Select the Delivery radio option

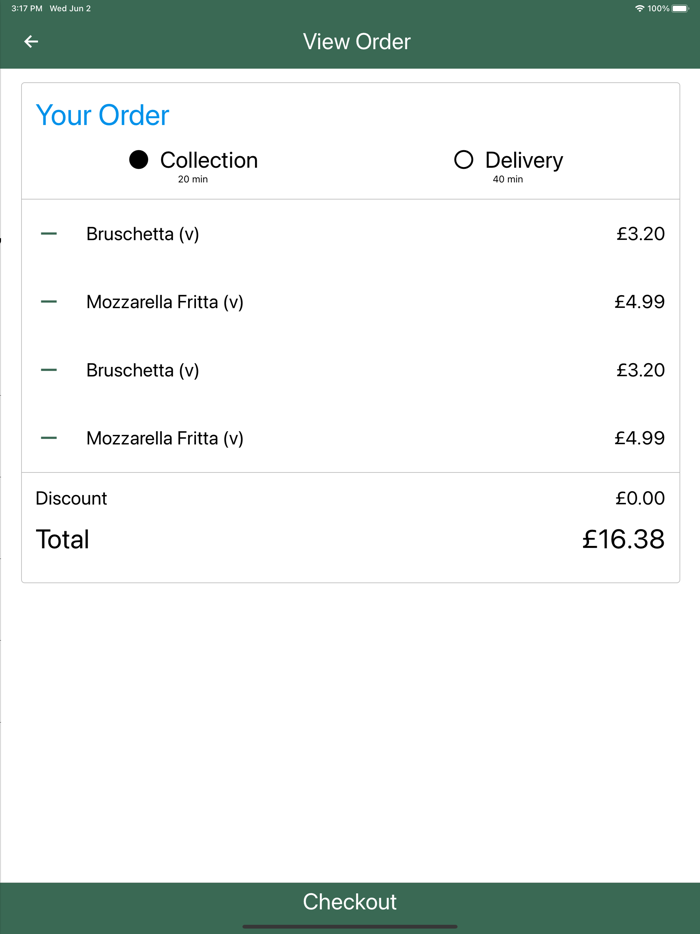[463, 160]
